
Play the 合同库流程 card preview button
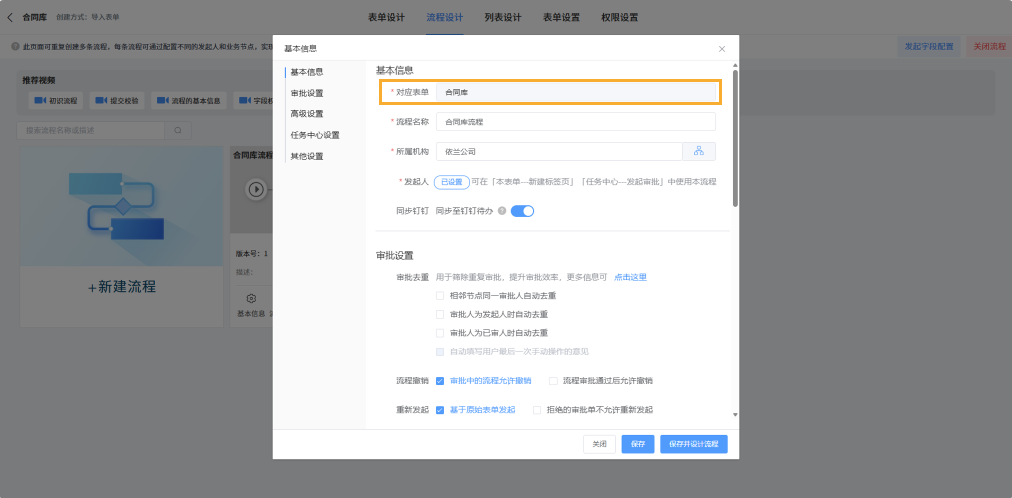click(x=256, y=190)
